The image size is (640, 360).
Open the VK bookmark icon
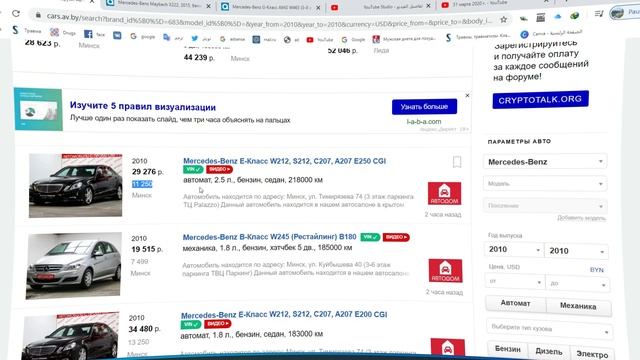point(117,36)
